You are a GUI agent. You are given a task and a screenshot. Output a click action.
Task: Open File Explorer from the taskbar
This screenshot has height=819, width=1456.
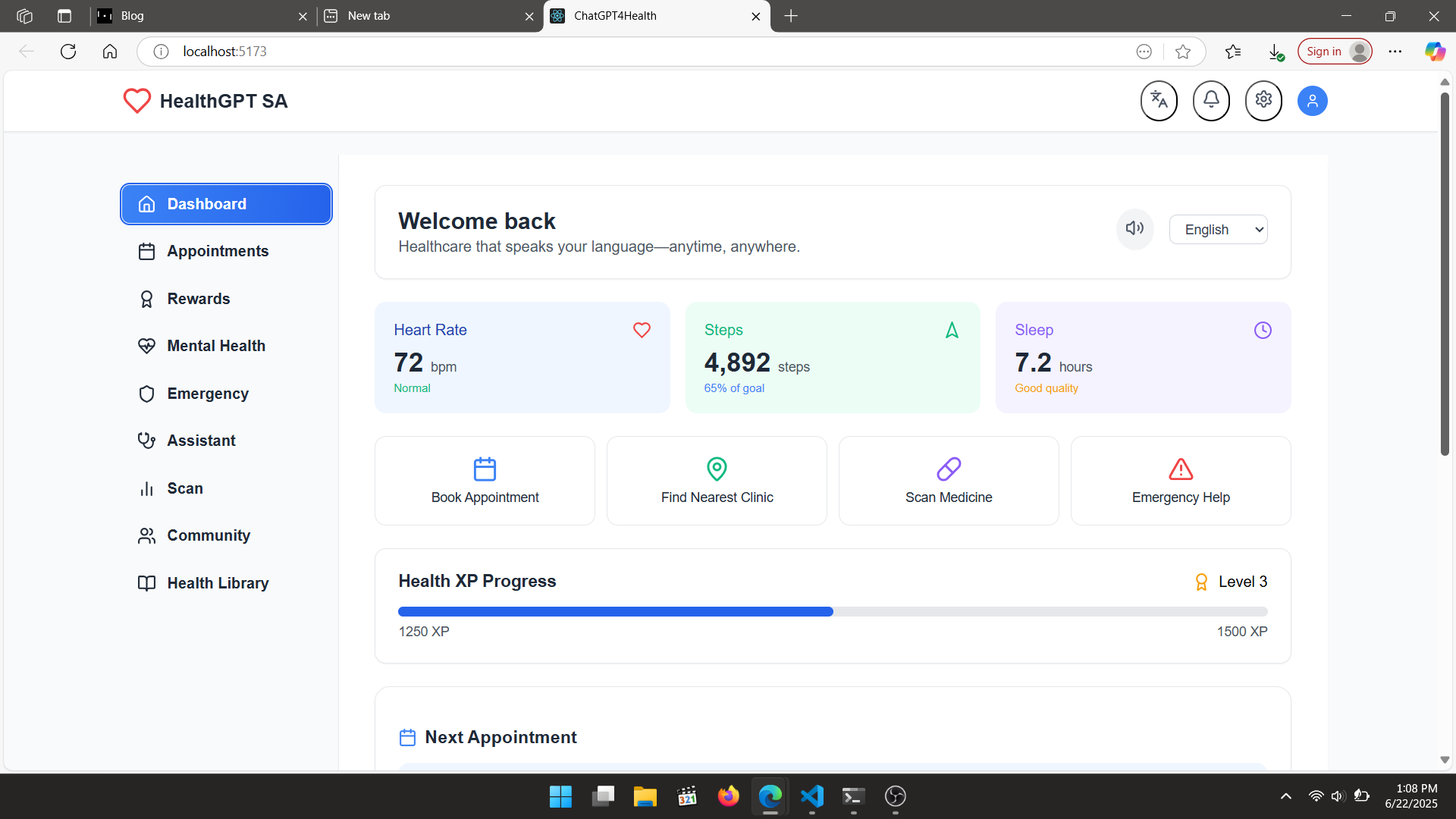click(645, 796)
